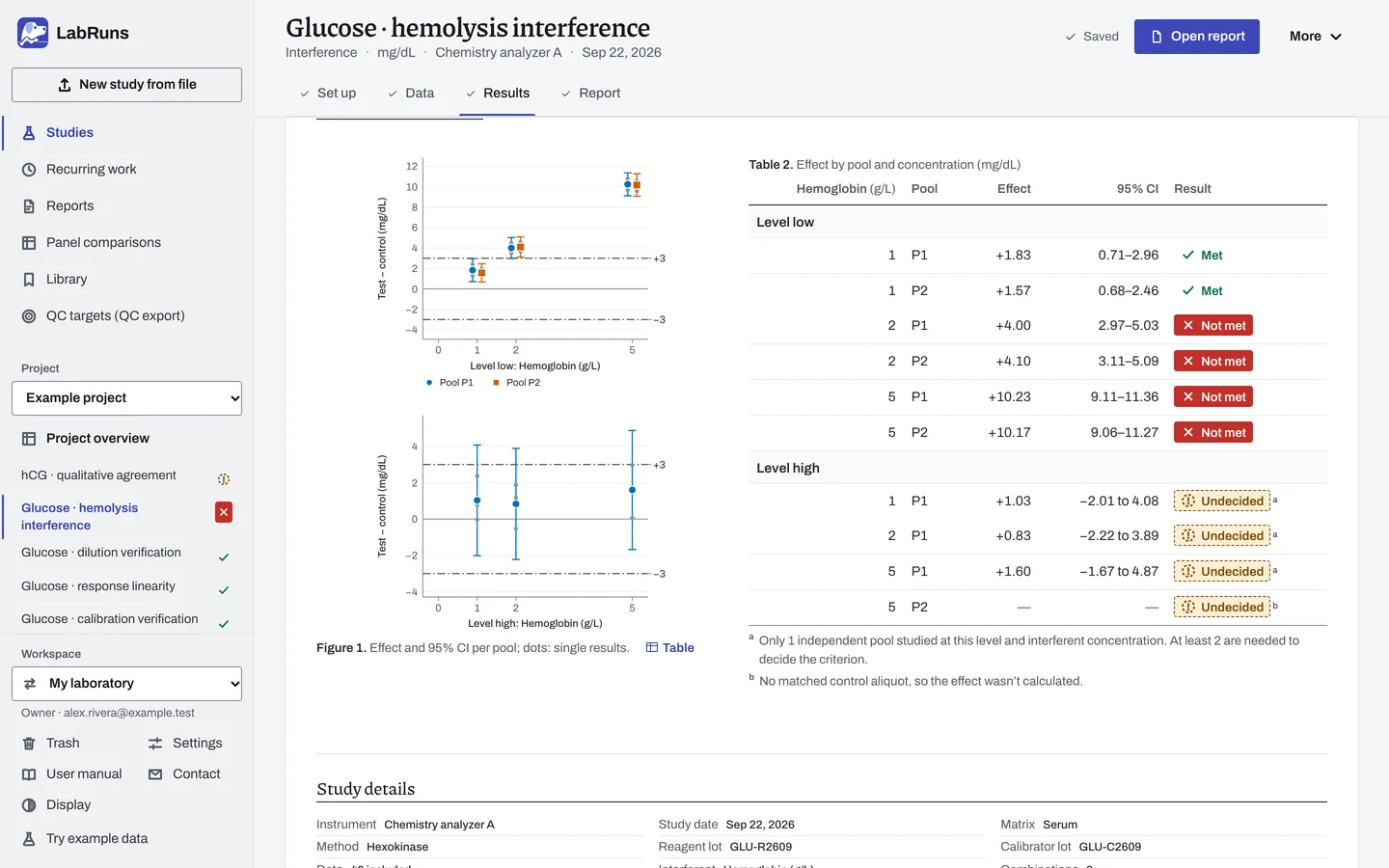Open Glucose dilution verification study

point(126,554)
